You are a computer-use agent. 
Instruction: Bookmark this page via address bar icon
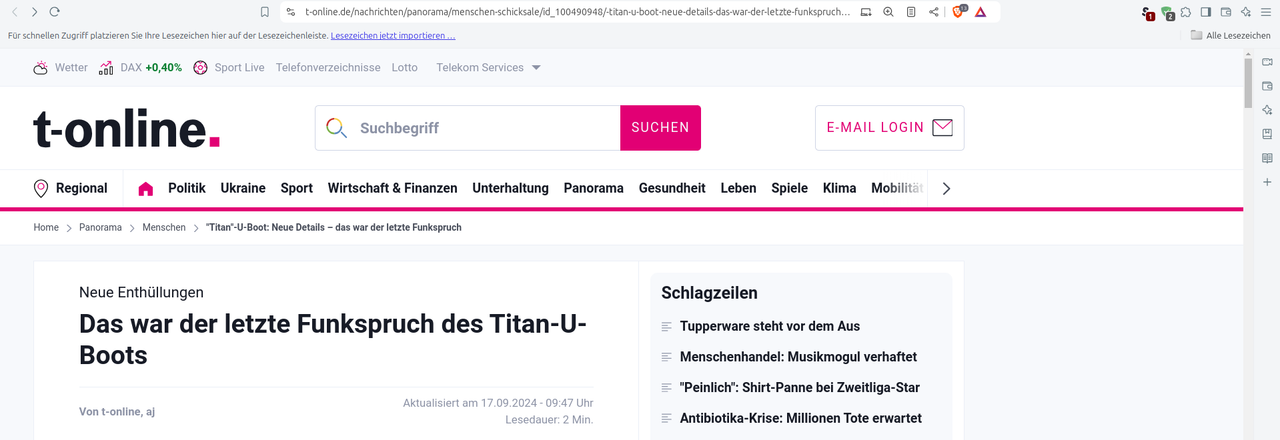pos(265,12)
